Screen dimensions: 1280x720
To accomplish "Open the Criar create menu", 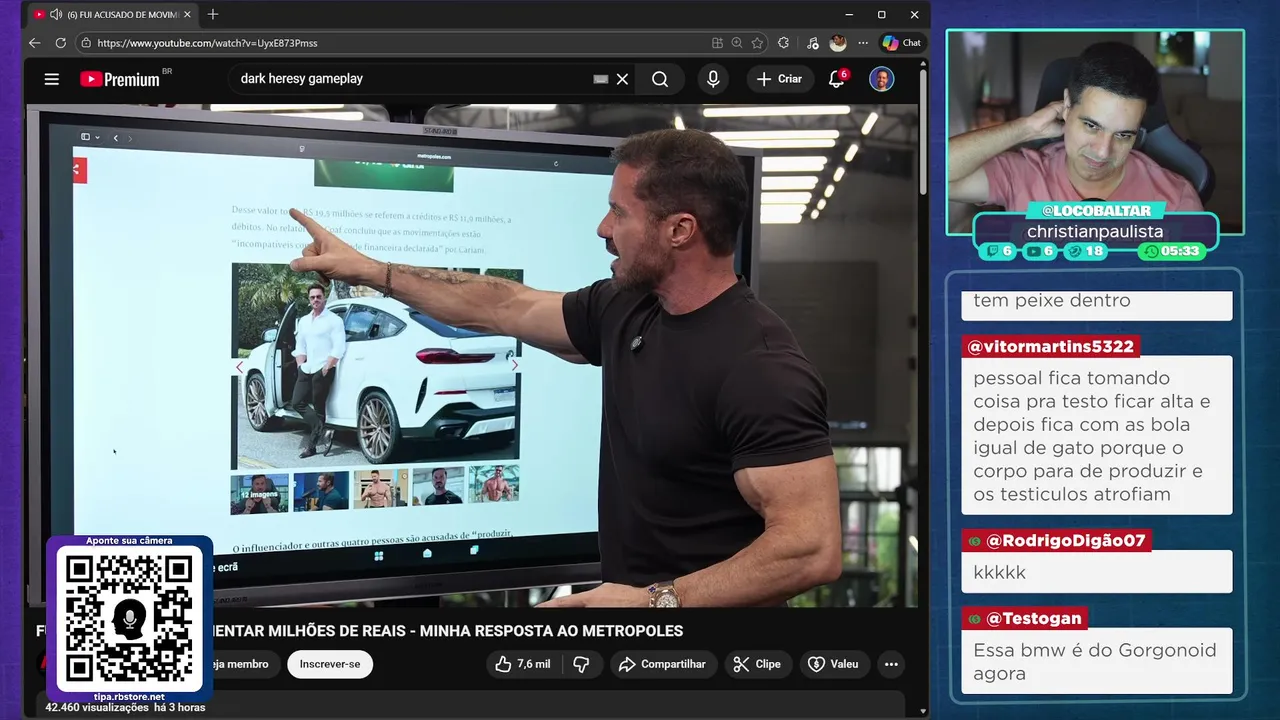I will [779, 79].
